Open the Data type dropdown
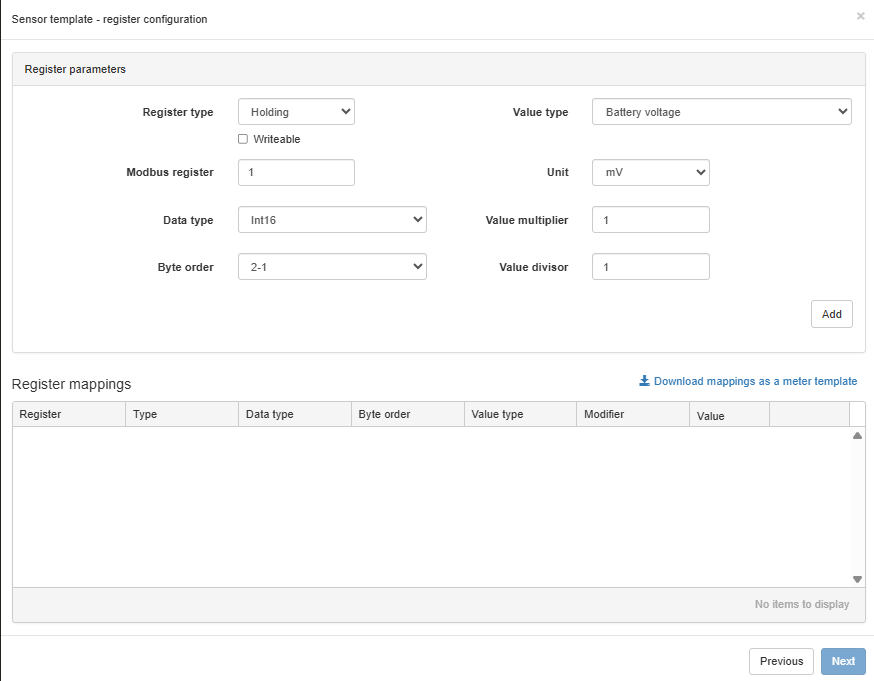The height and width of the screenshot is (681, 874). coord(332,220)
